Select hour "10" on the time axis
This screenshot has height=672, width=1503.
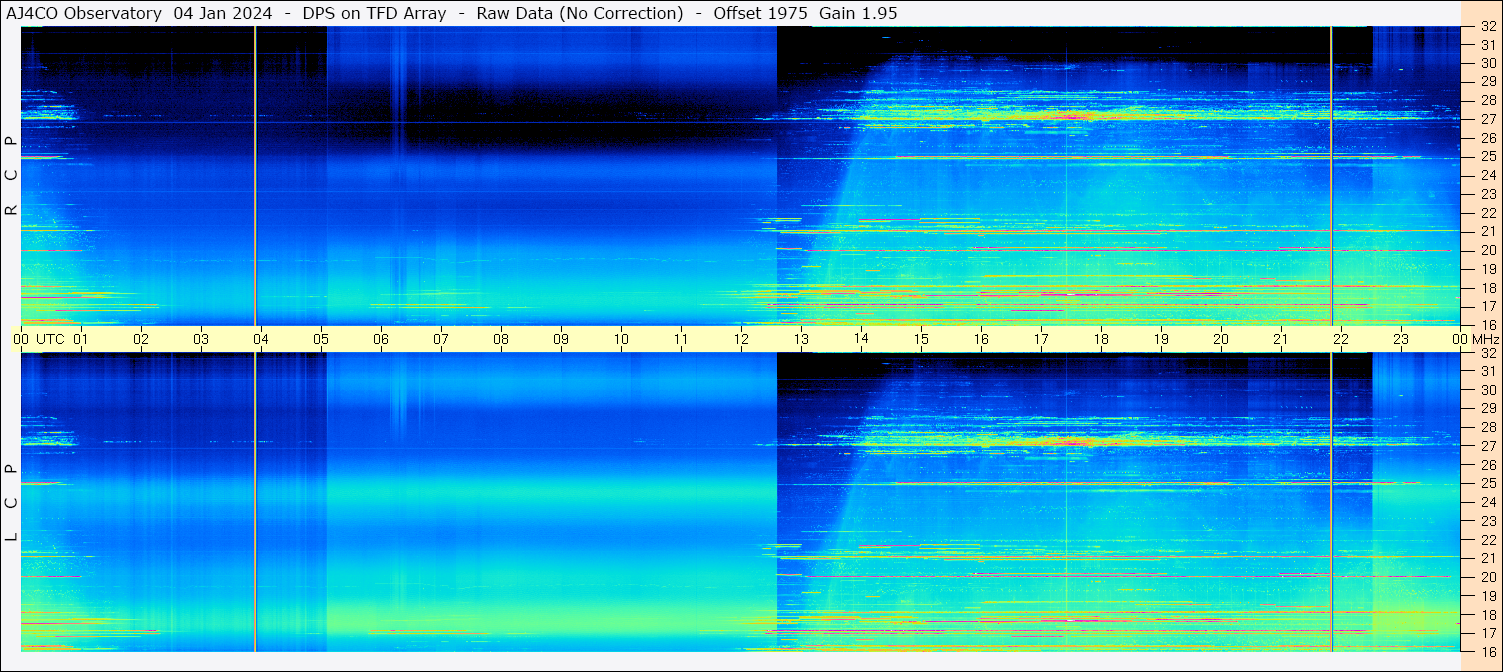click(621, 339)
